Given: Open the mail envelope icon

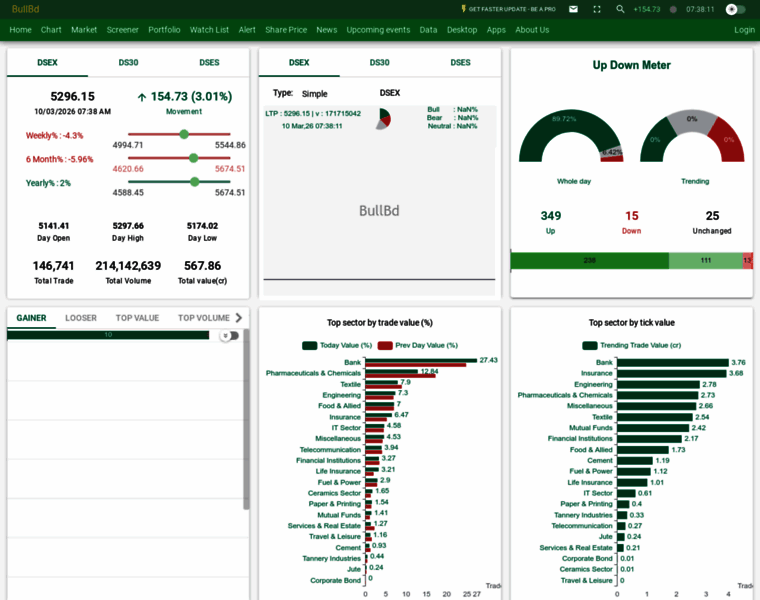Looking at the screenshot, I should click(x=573, y=9).
